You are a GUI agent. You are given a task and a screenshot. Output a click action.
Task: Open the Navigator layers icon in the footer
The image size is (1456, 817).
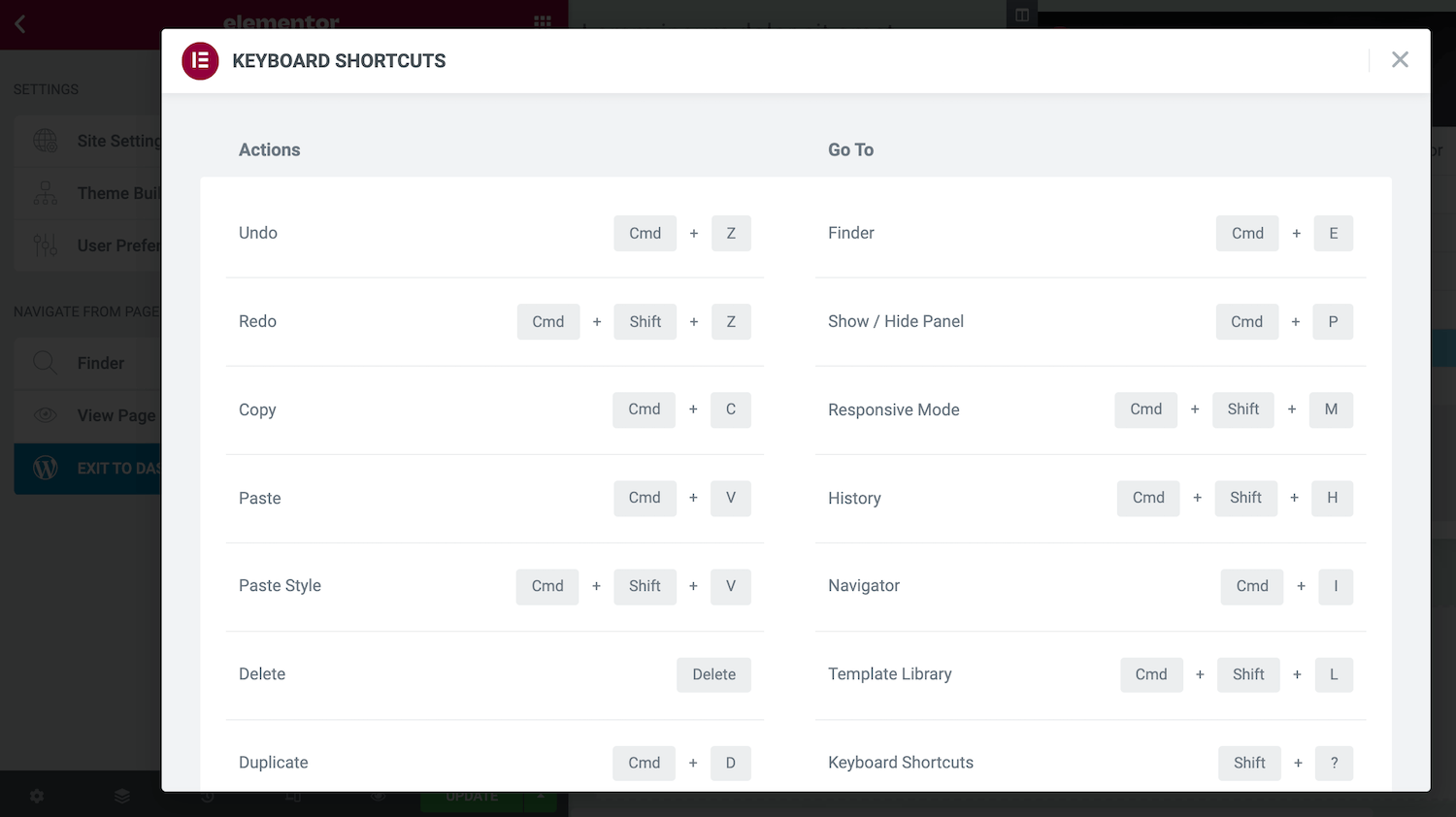(121, 796)
